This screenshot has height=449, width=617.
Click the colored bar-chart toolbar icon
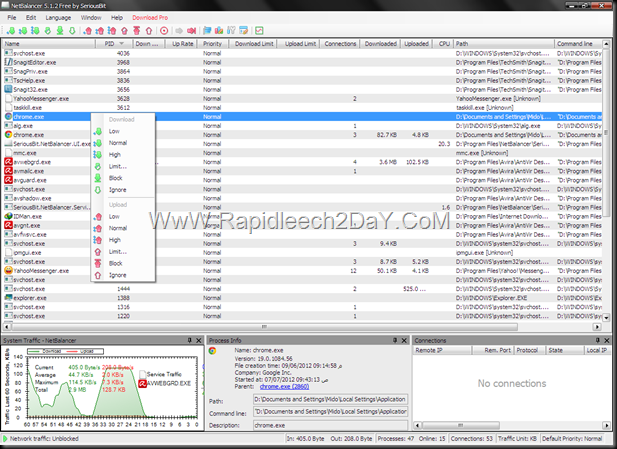pyautogui.click(x=219, y=30)
